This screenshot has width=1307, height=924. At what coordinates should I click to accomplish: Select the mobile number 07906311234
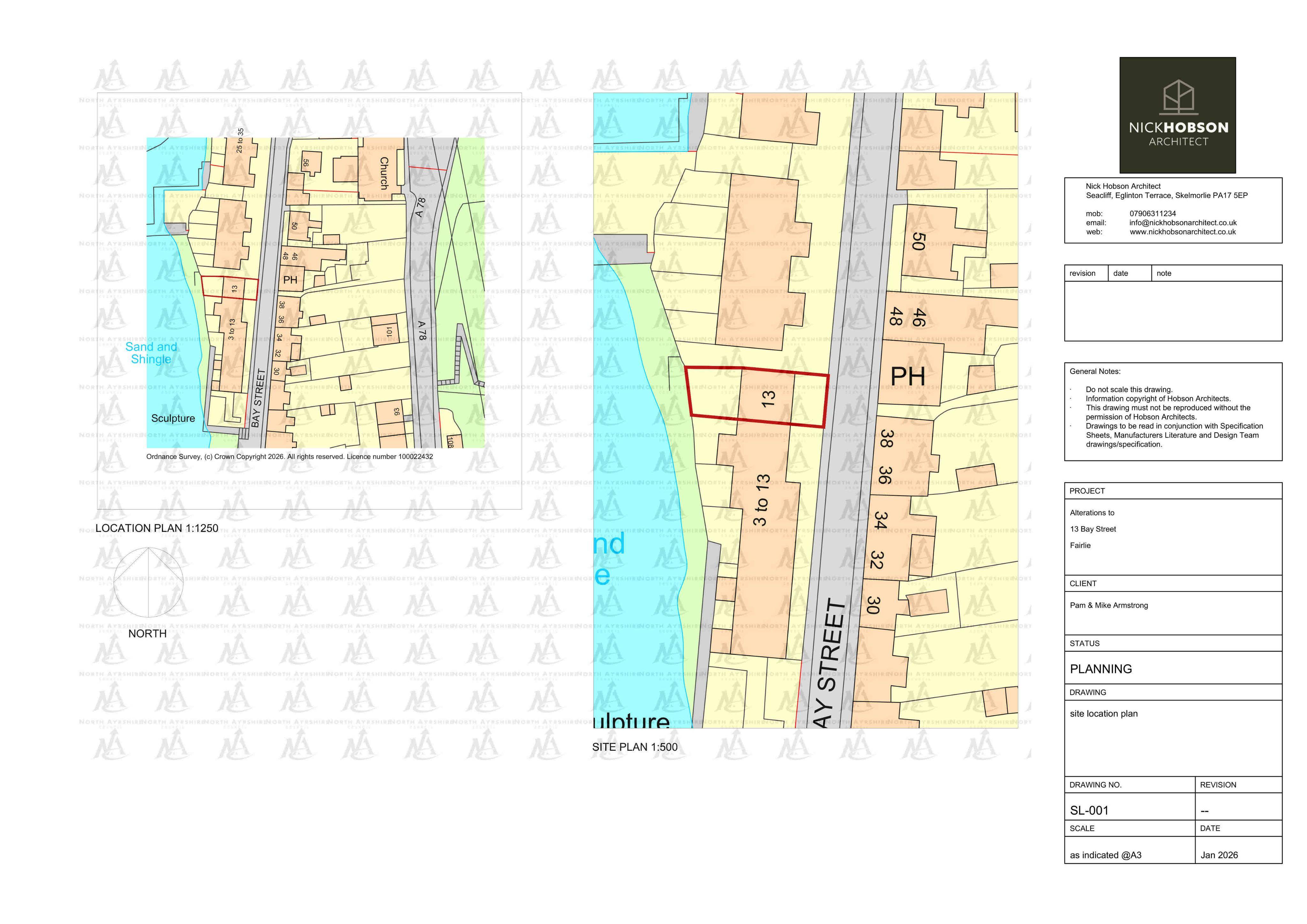[1153, 214]
